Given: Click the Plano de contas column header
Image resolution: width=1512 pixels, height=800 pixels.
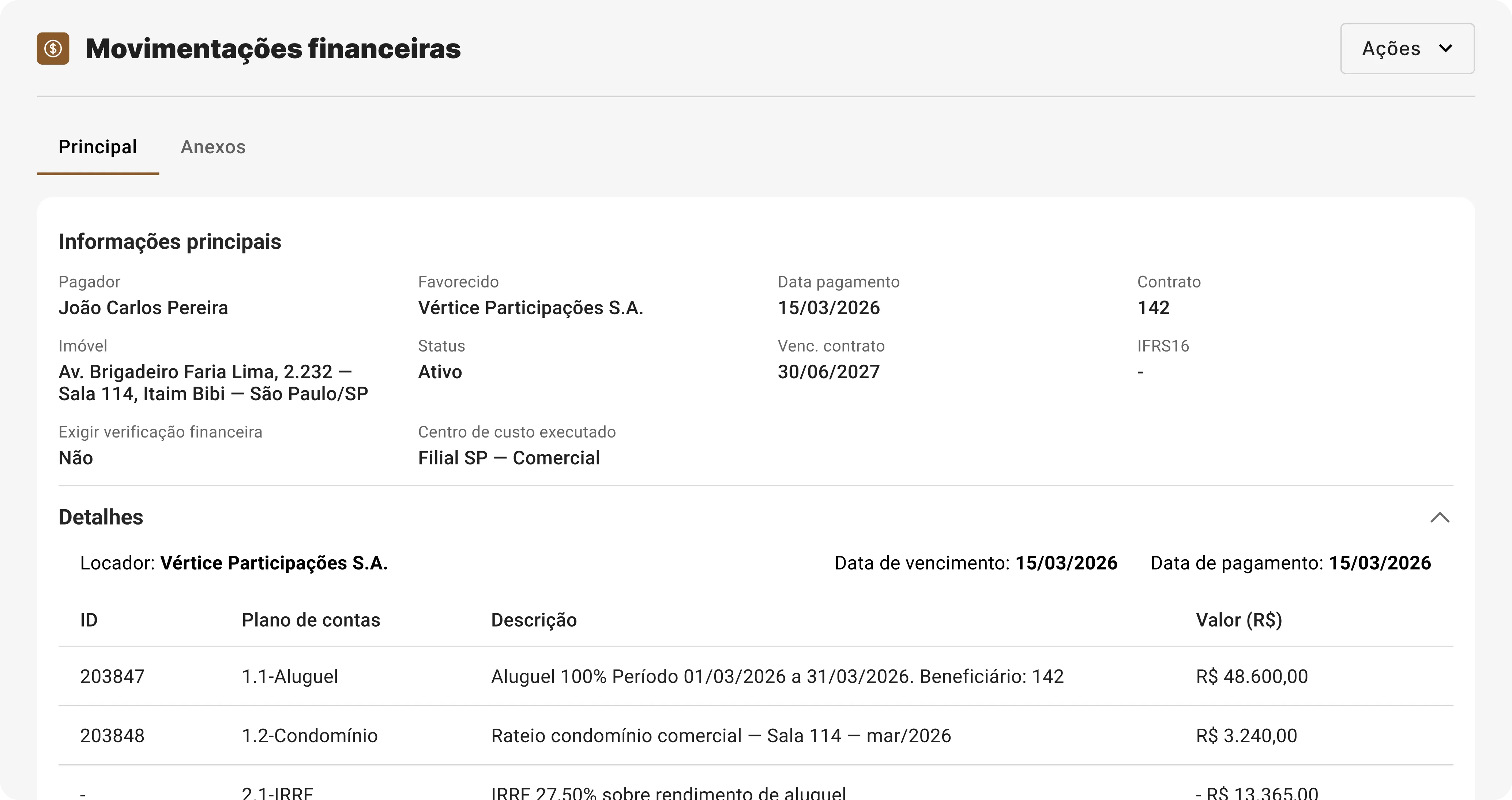Looking at the screenshot, I should point(311,620).
